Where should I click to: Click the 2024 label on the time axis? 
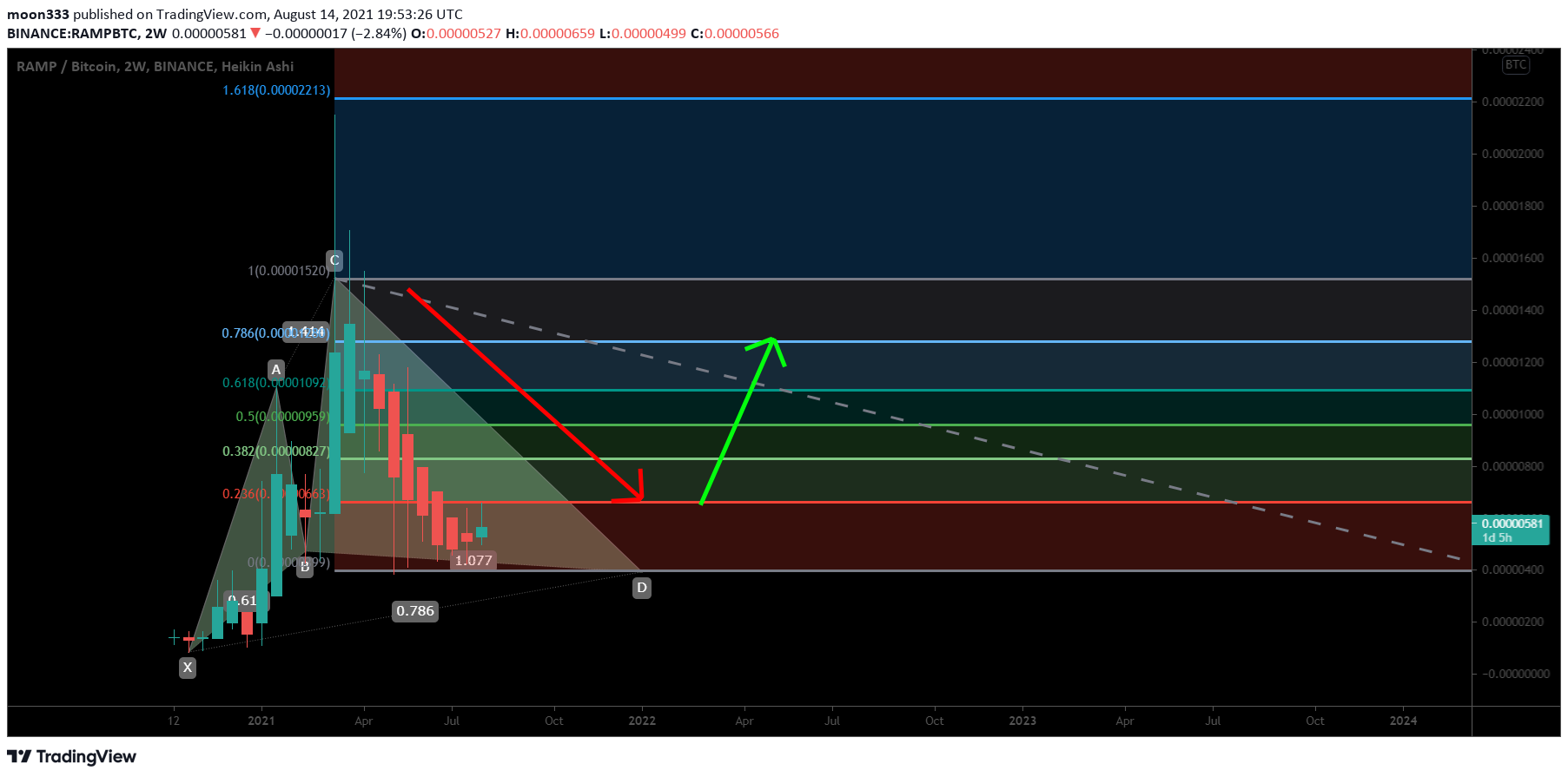(x=1403, y=721)
